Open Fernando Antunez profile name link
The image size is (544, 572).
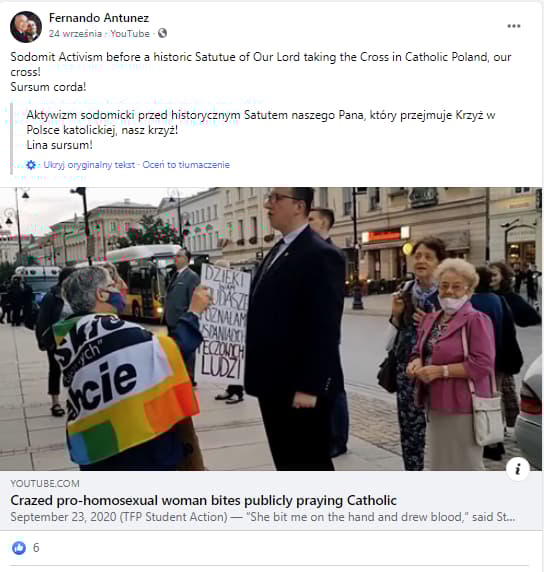tap(99, 18)
